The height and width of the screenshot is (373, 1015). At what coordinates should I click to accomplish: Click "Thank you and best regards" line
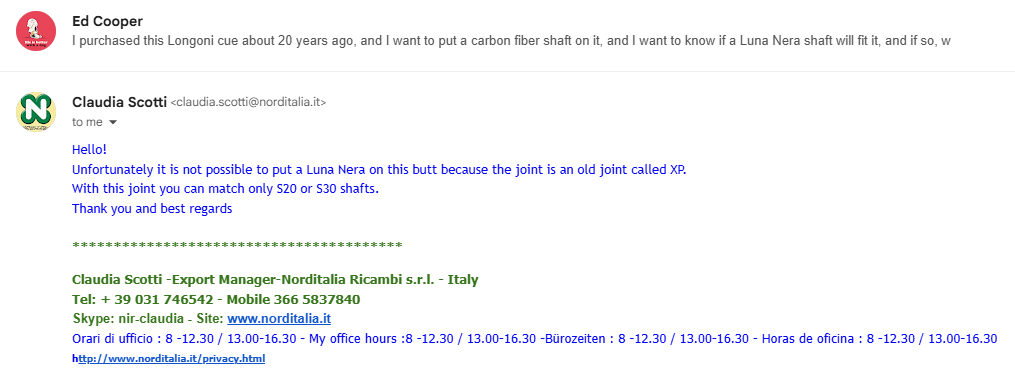[x=152, y=209]
